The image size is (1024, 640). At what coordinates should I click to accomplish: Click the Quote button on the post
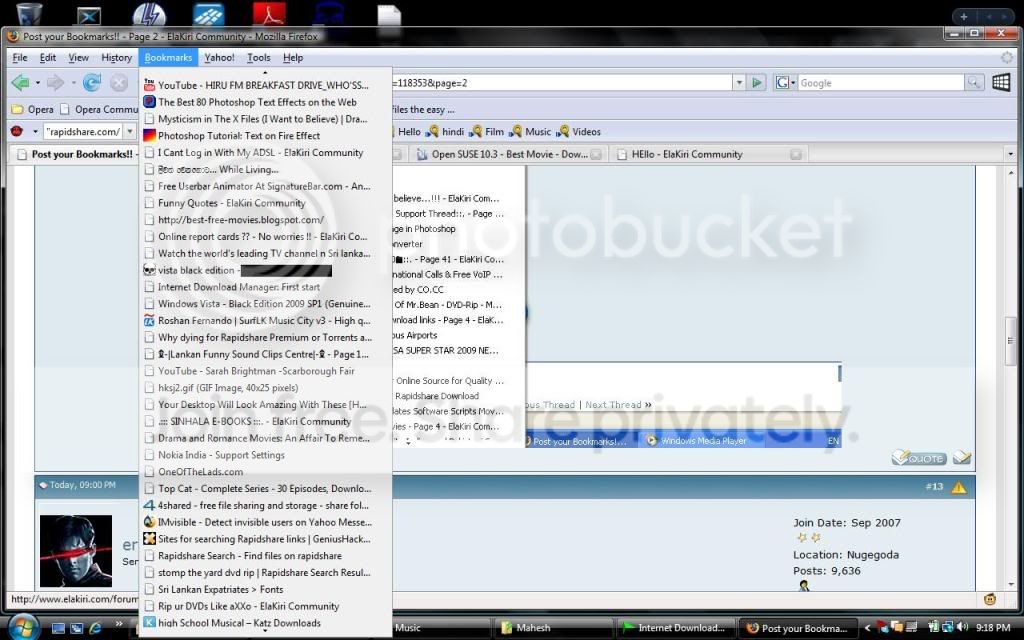919,458
